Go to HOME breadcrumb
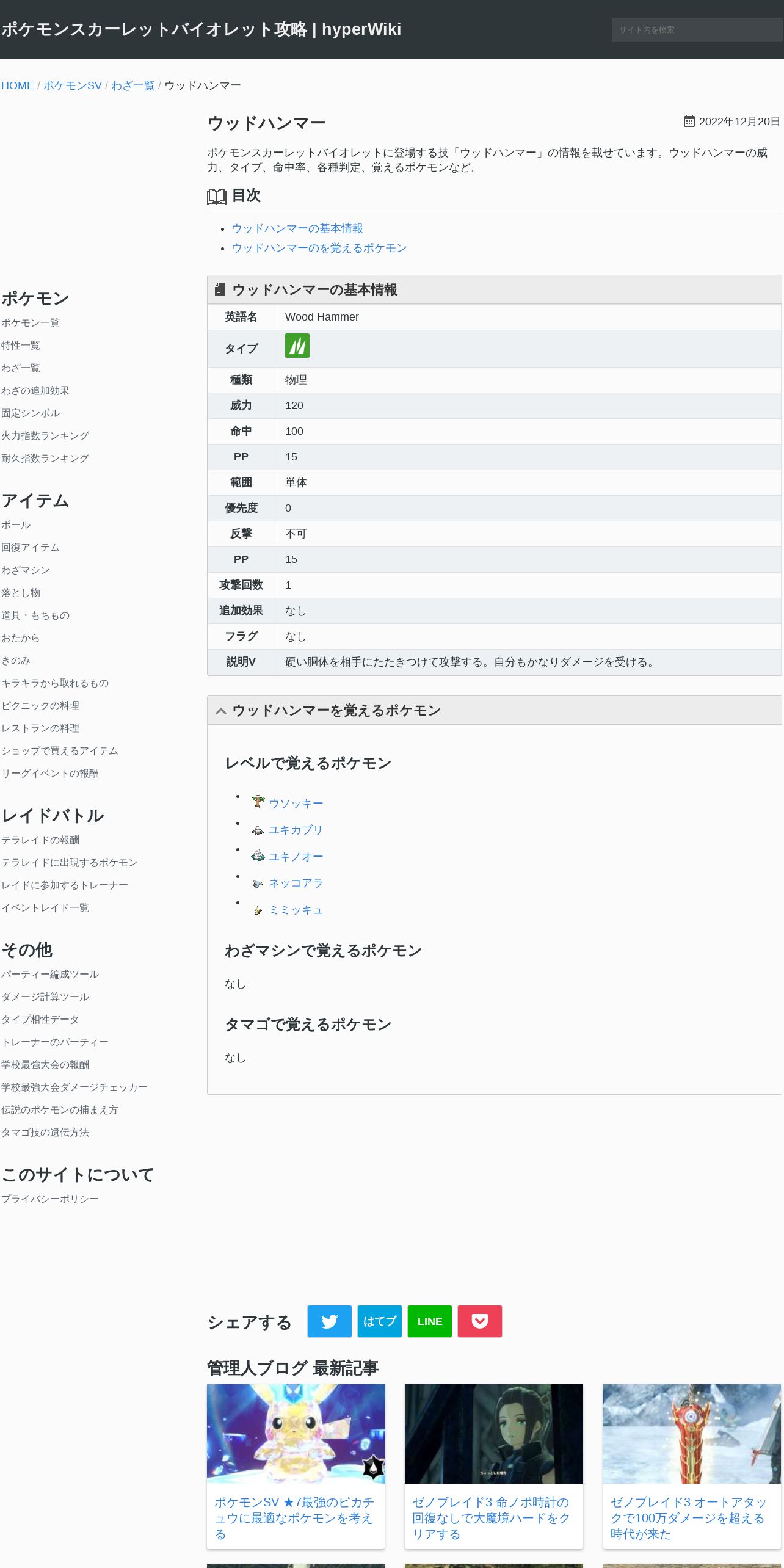 [x=18, y=85]
